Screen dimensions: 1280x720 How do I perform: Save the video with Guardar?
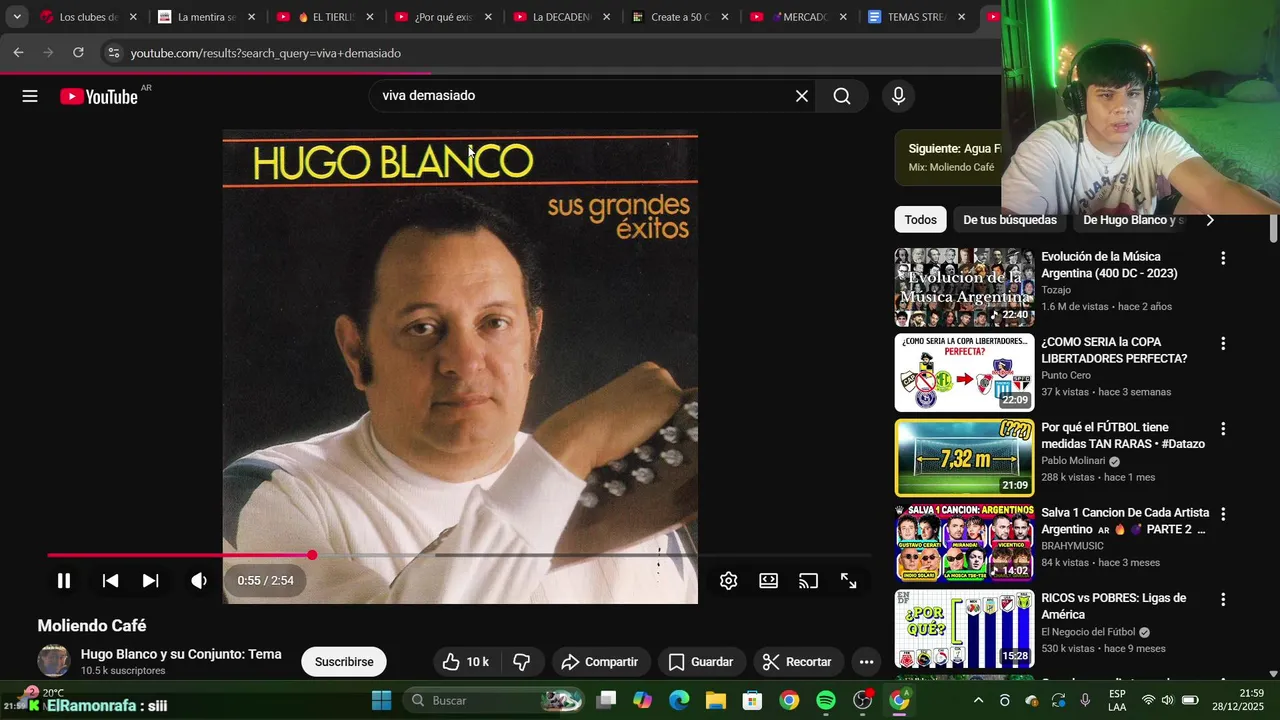tap(701, 662)
